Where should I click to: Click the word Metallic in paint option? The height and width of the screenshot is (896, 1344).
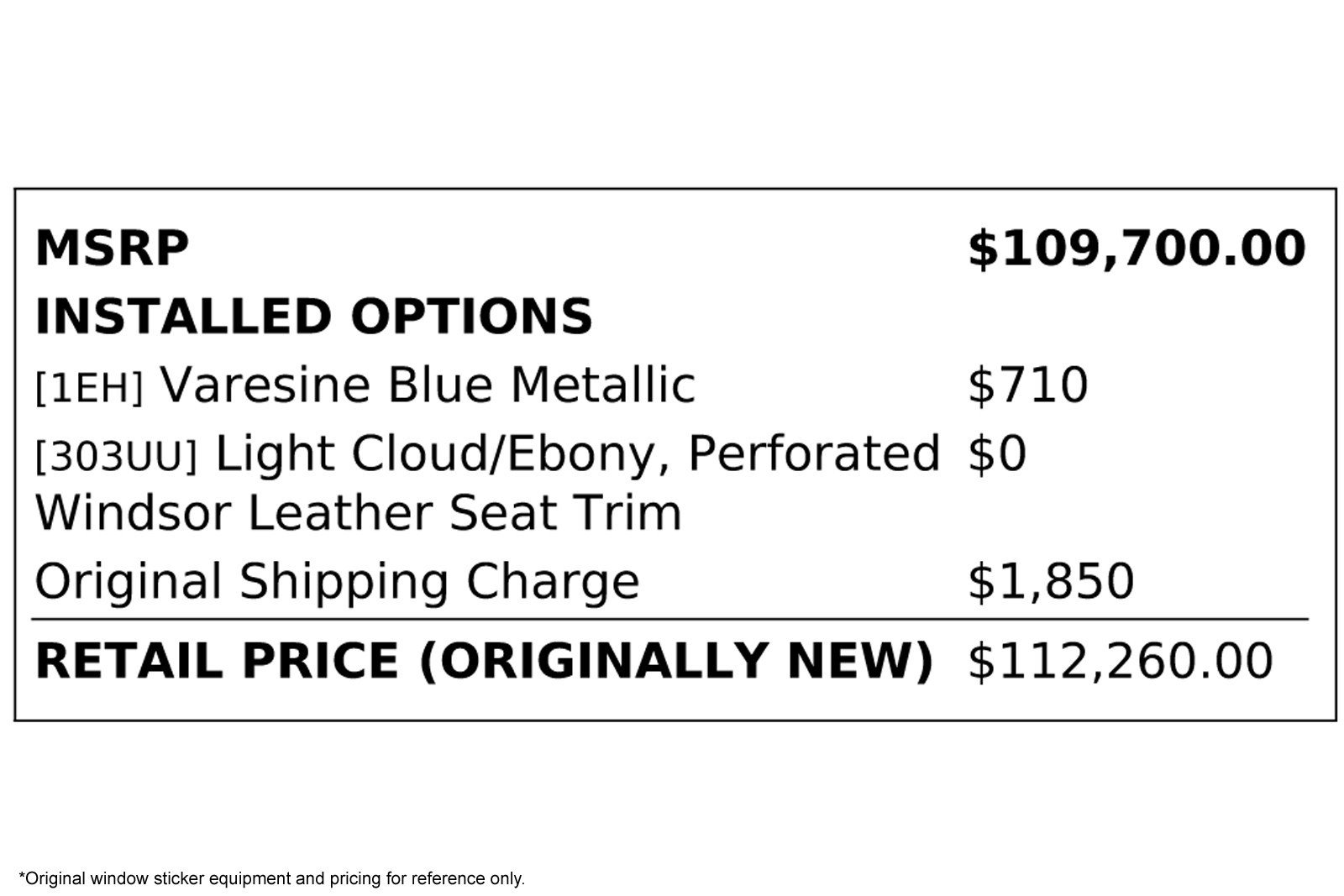click(603, 385)
